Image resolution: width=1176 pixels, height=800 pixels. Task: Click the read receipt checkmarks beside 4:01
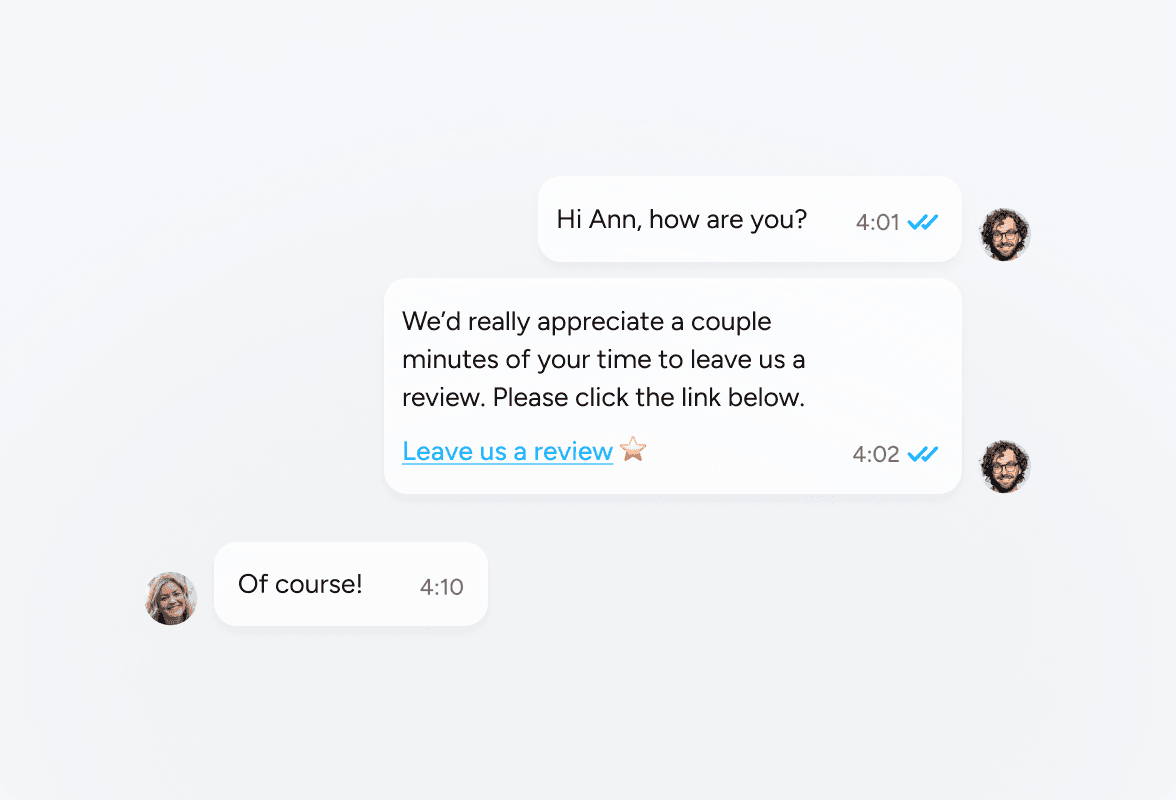(922, 222)
